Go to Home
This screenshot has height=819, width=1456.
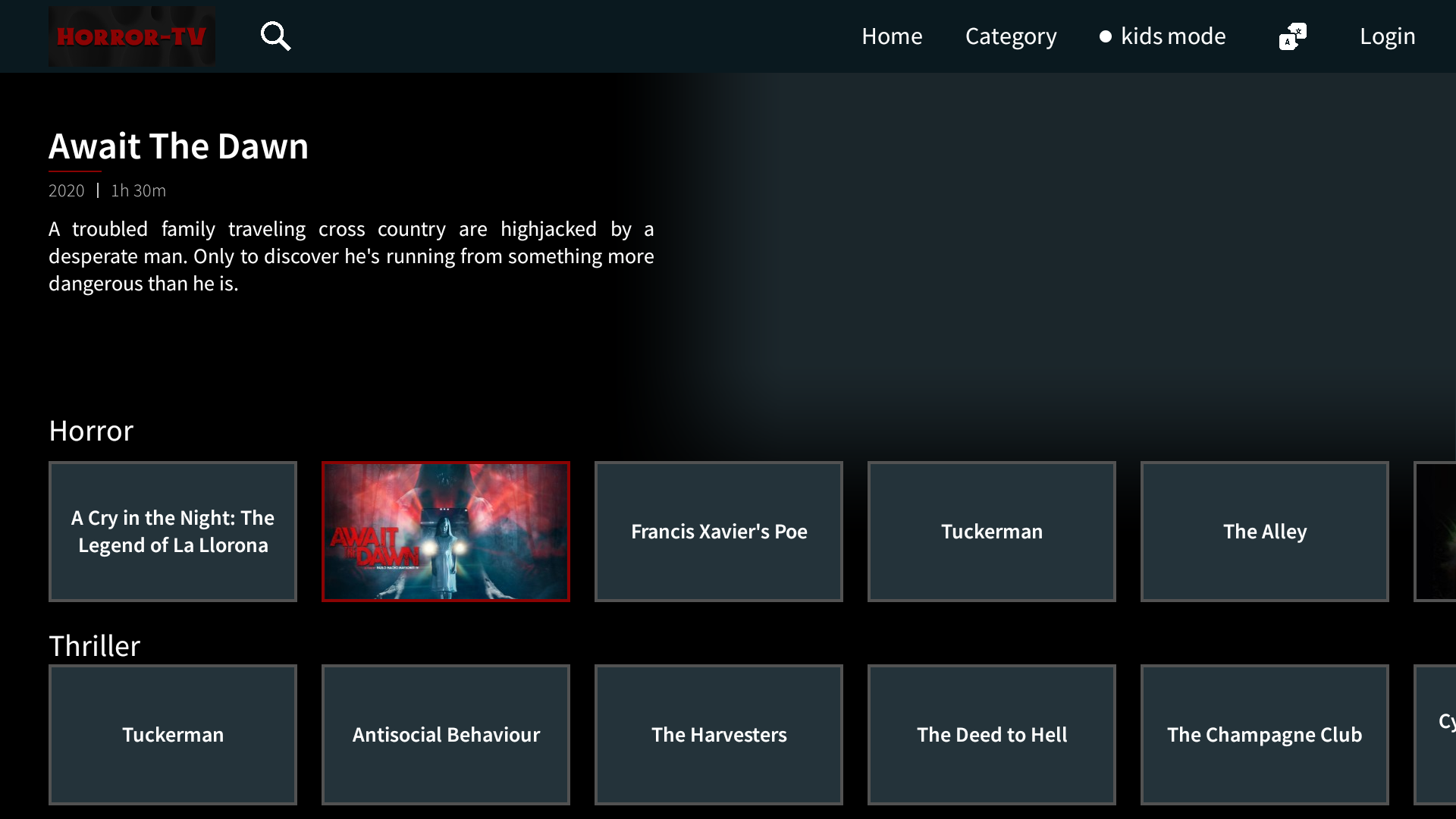coord(892,36)
